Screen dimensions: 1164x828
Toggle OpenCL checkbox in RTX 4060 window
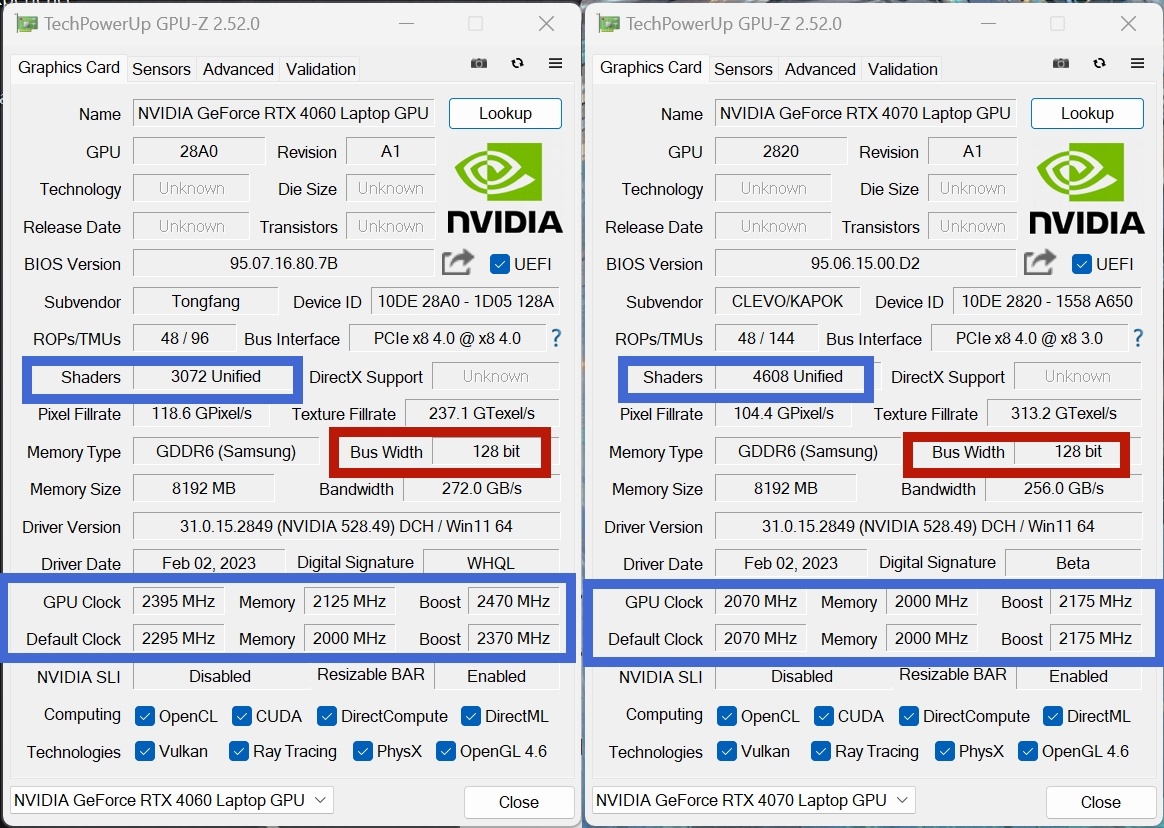pos(145,716)
